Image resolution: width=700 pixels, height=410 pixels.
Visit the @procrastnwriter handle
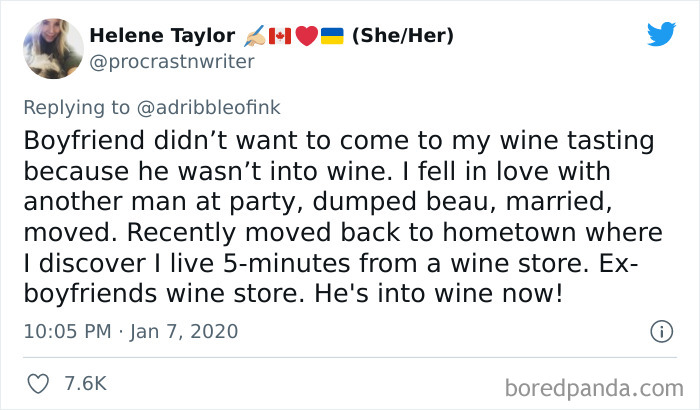point(172,62)
